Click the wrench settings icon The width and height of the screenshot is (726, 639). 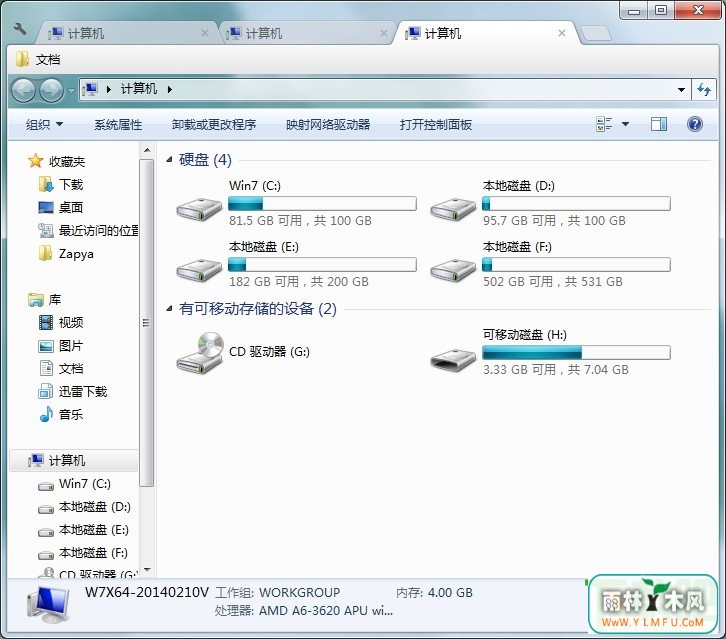[x=20, y=30]
